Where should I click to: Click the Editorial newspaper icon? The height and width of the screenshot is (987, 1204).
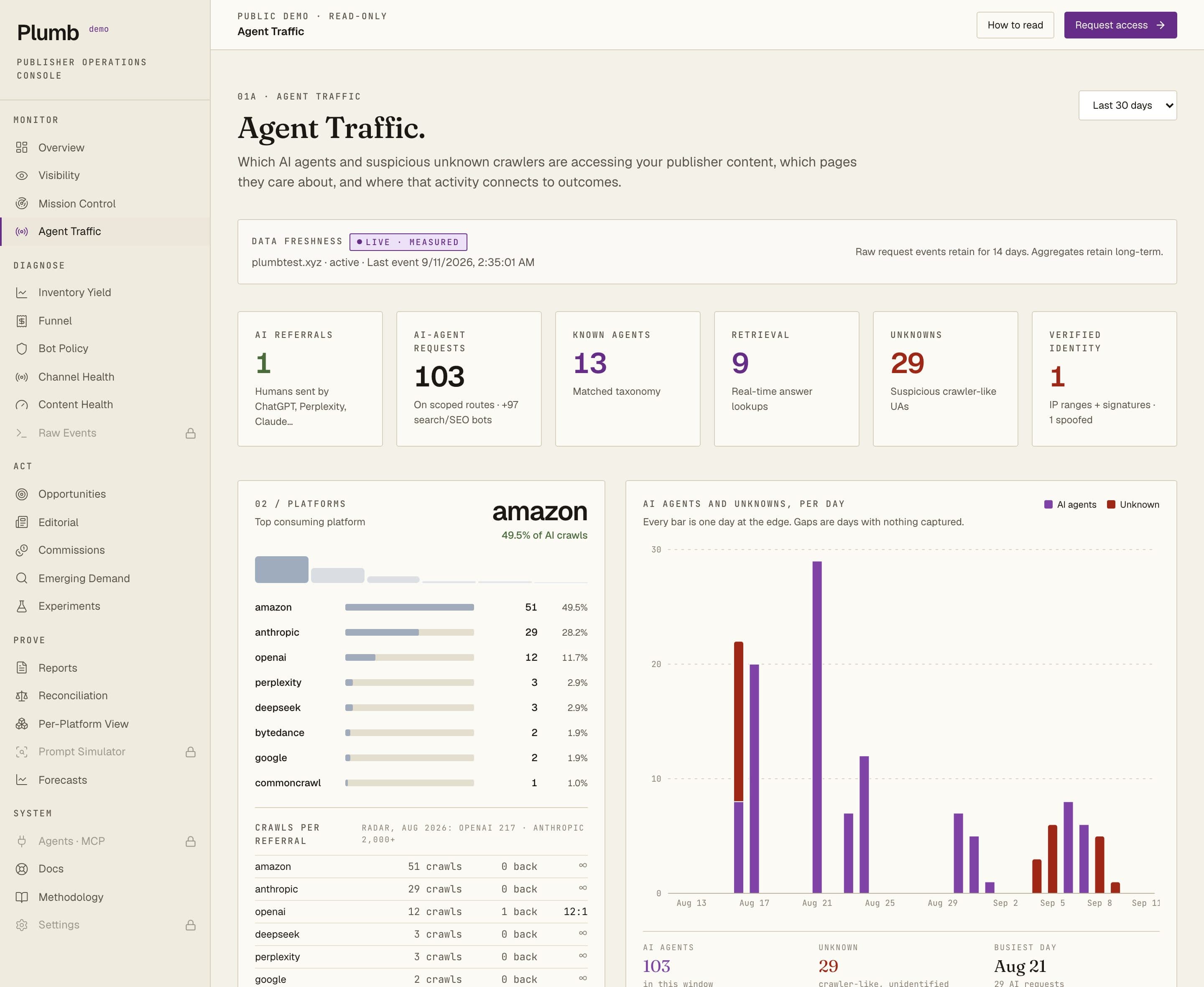pos(22,522)
